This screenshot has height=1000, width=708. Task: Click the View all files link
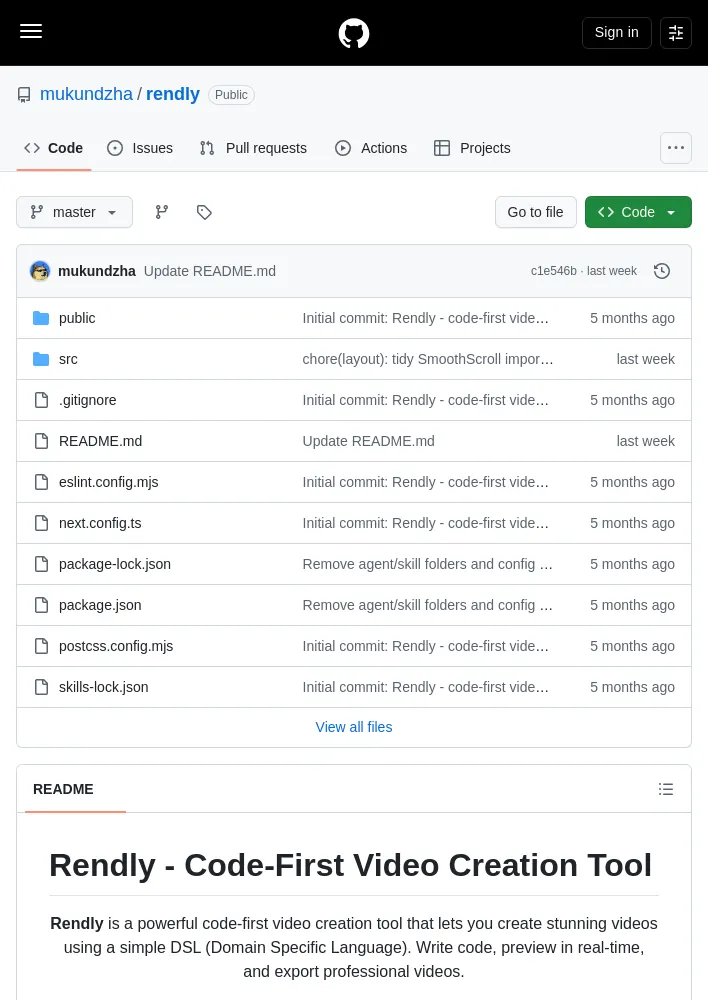(354, 727)
